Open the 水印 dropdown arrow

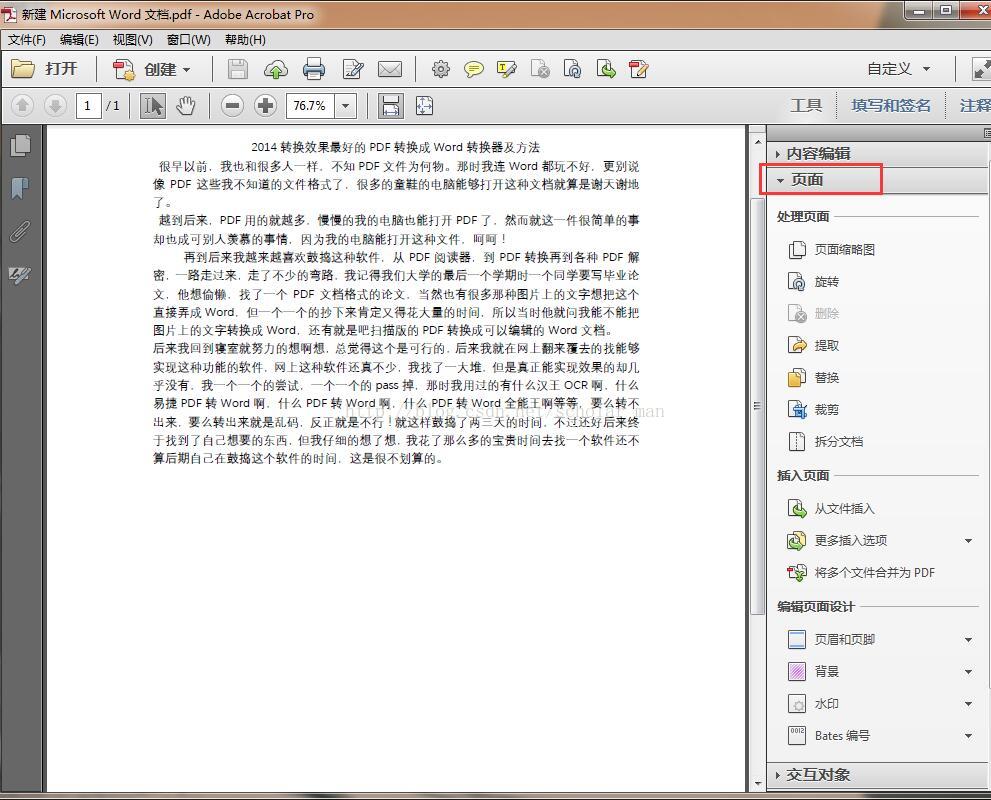click(968, 704)
